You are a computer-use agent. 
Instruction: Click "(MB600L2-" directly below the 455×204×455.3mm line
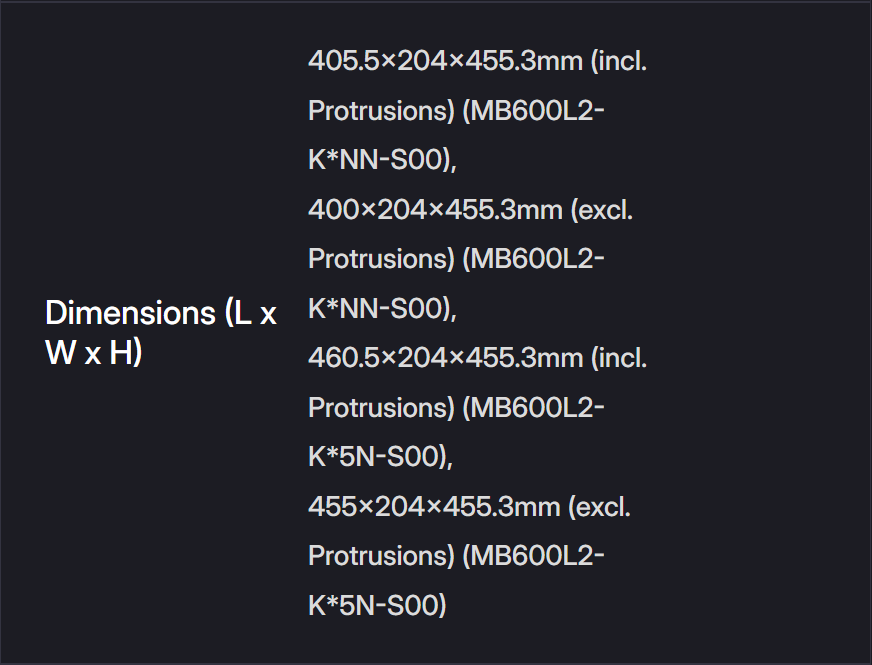pyautogui.click(x=533, y=556)
